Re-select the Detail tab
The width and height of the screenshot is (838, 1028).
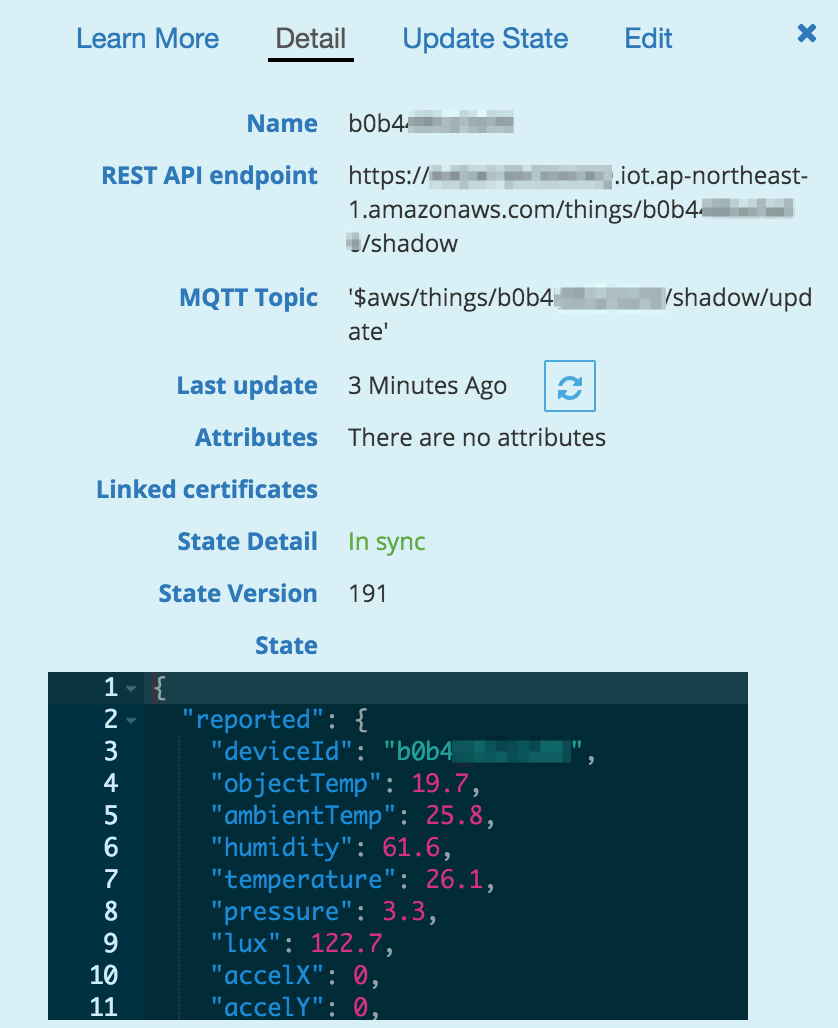(x=310, y=39)
